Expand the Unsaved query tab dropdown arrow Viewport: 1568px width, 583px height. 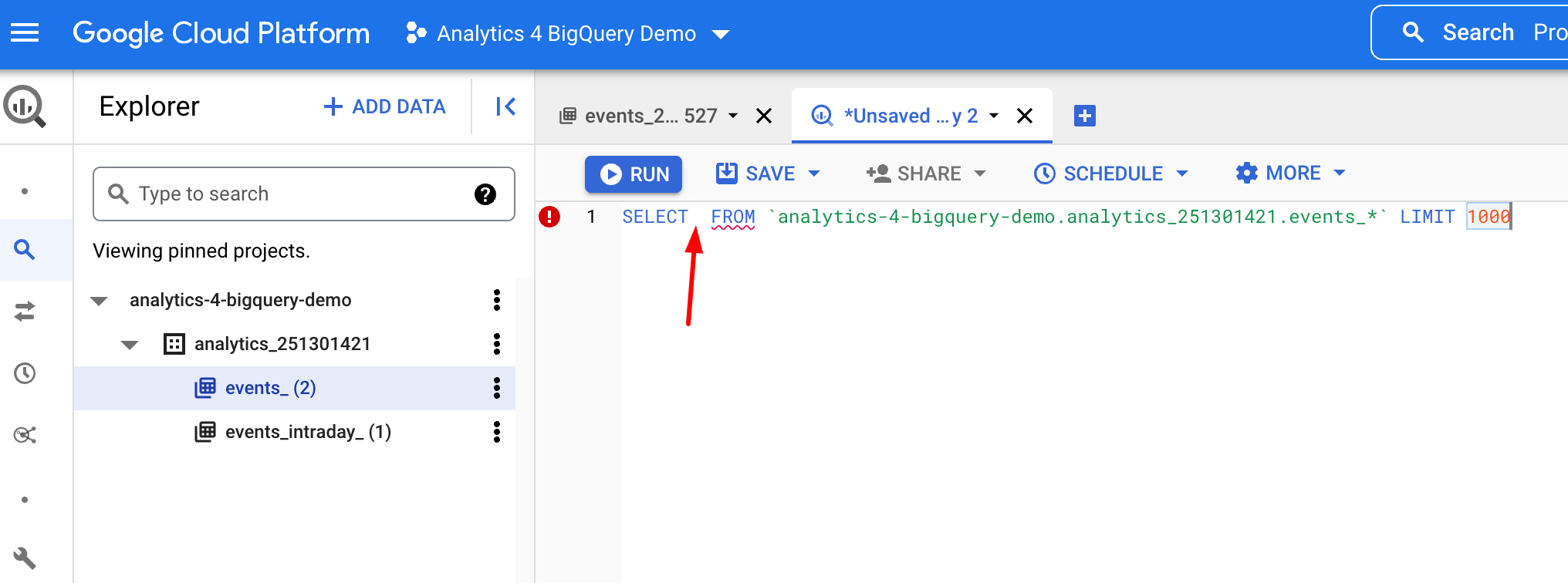pos(994,116)
